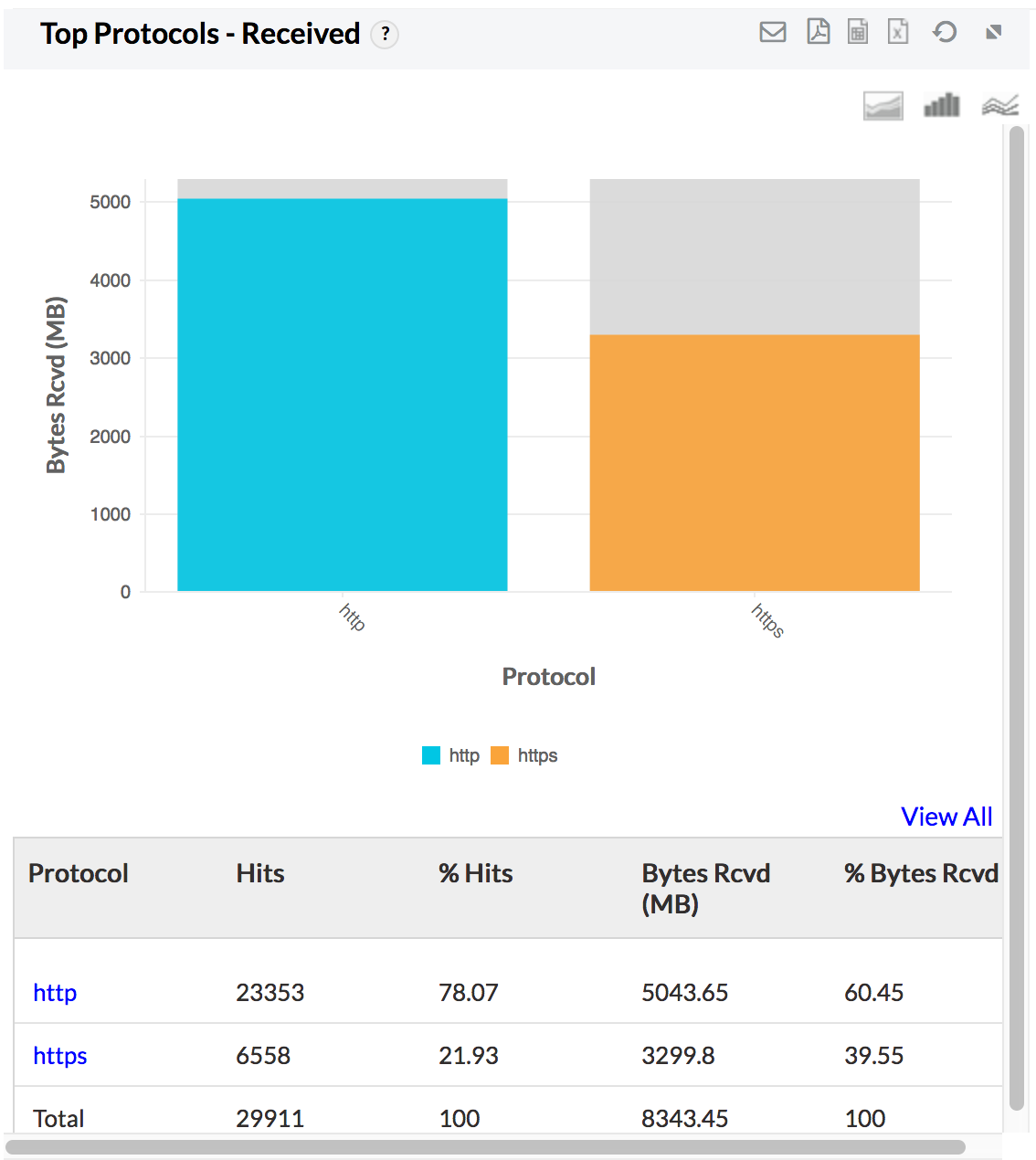Open the http protocol link
The height and width of the screenshot is (1160, 1036).
click(55, 993)
